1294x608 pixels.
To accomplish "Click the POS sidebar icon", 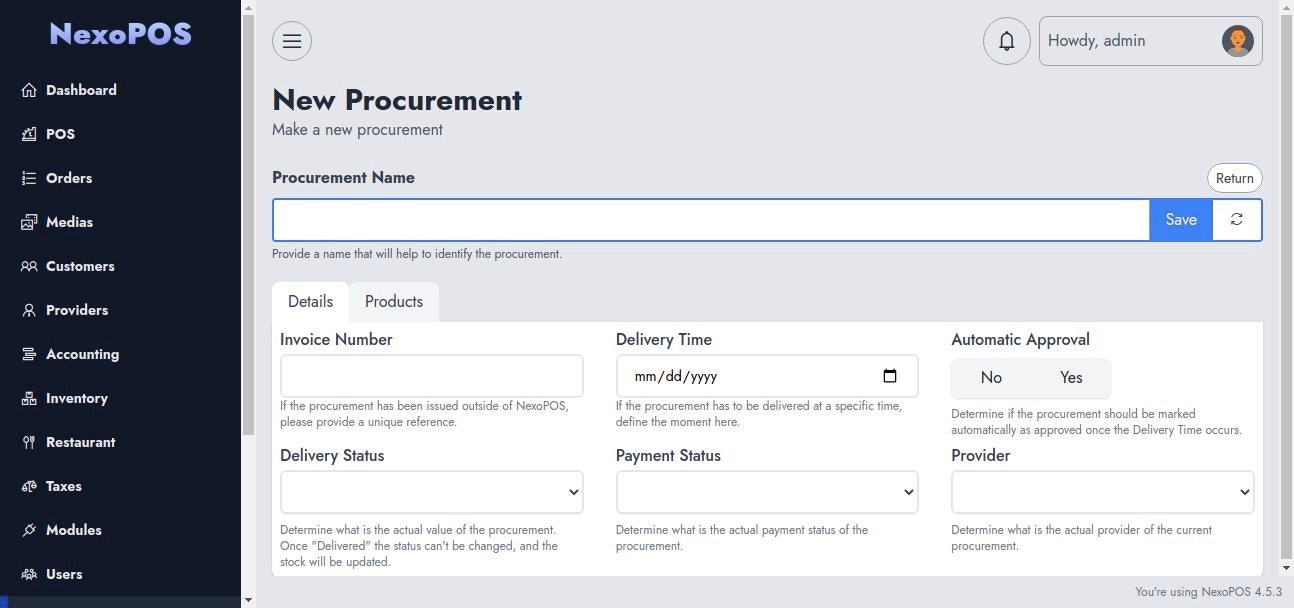I will [29, 134].
